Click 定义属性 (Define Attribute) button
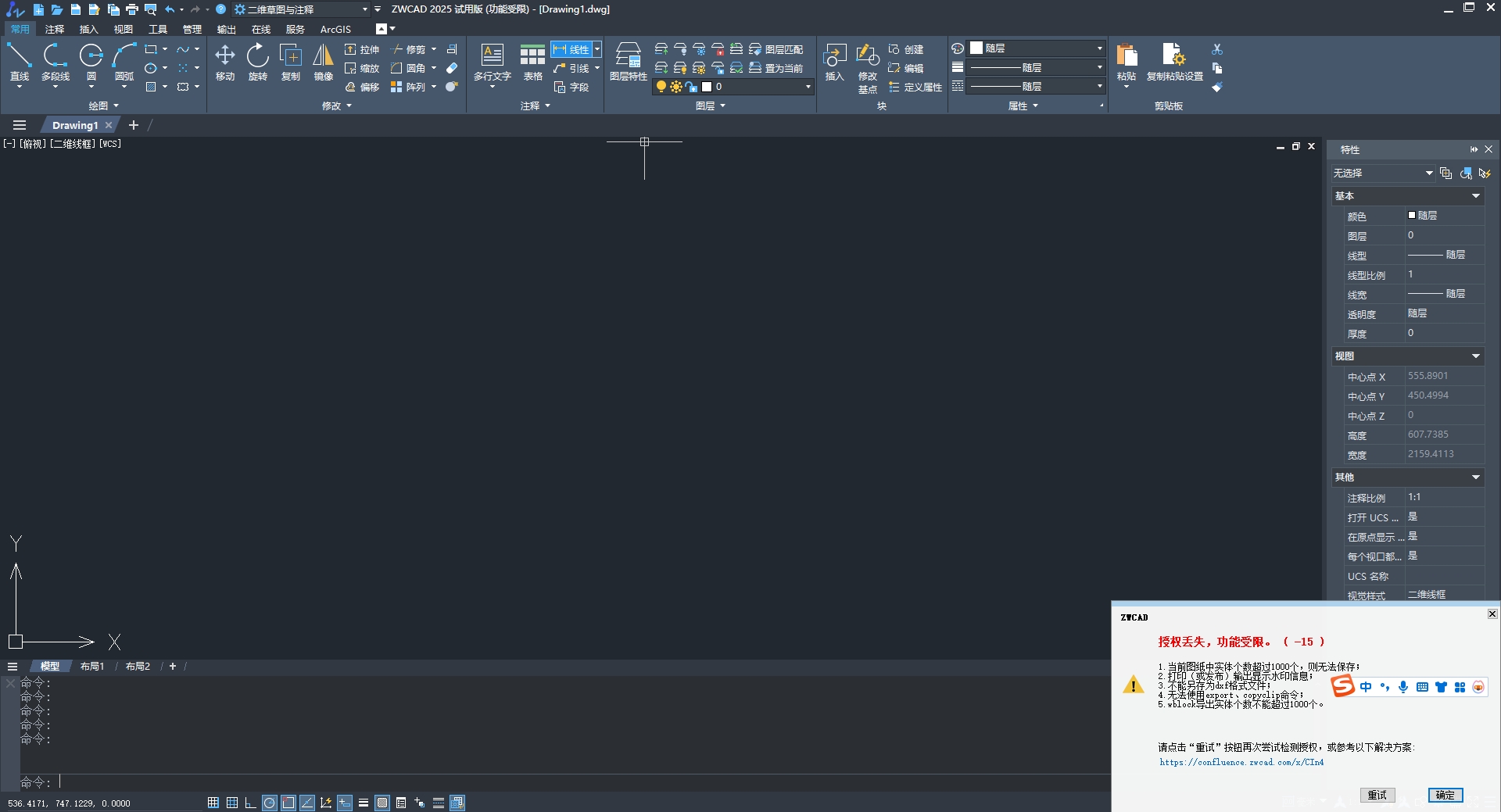 915,87
